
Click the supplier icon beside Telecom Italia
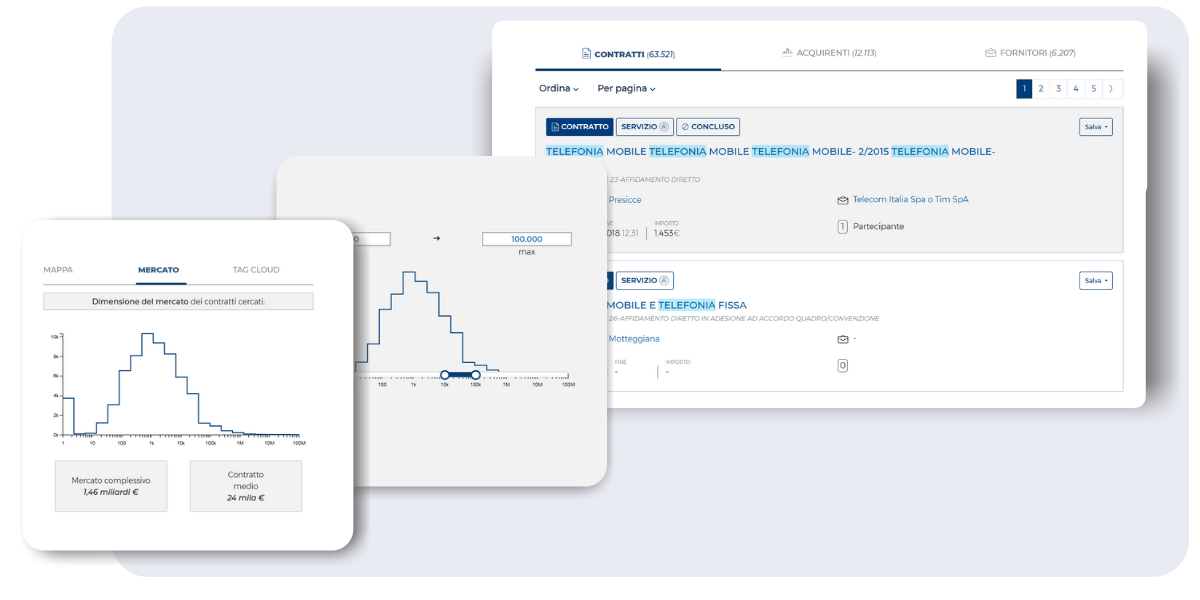click(843, 200)
